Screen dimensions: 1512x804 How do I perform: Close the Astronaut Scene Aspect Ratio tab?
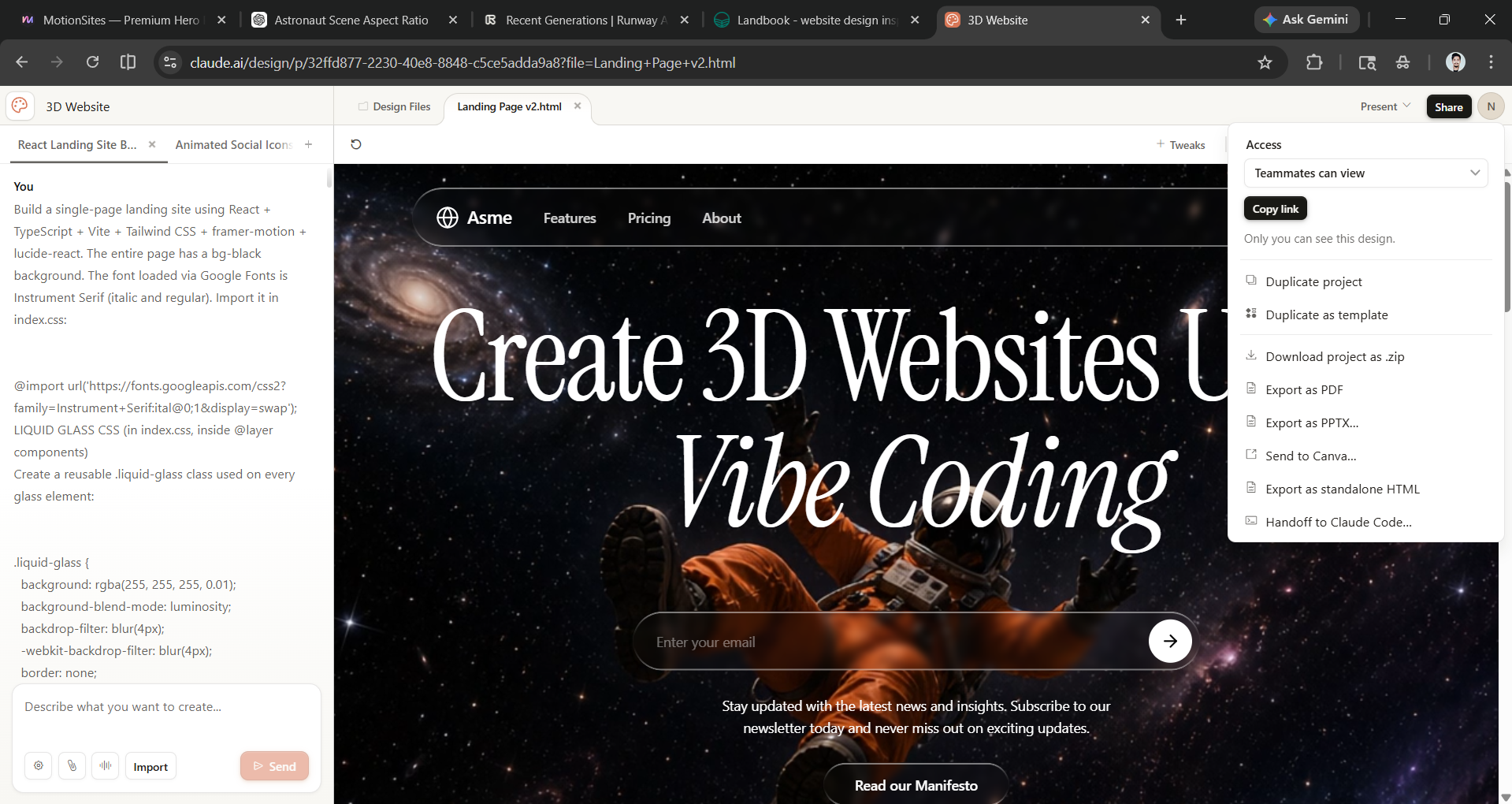pos(453,20)
